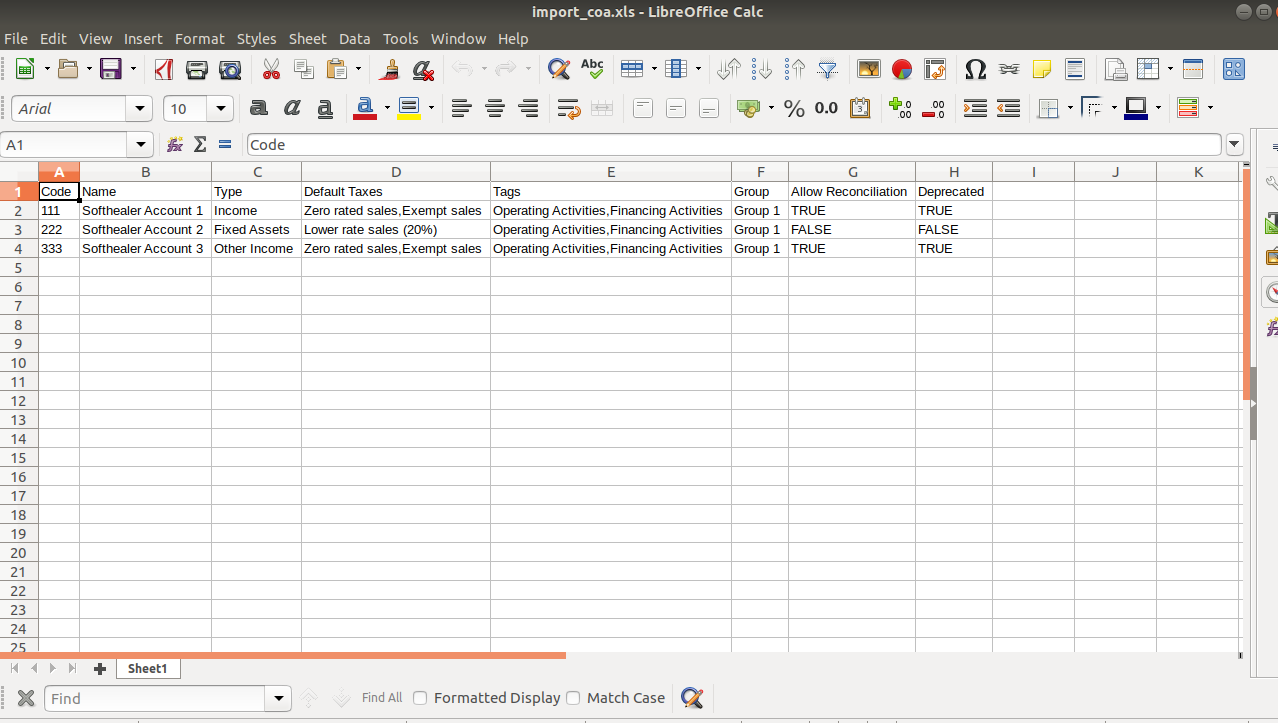This screenshot has width=1278, height=723.
Task: Open the Find field history dropdown
Action: click(x=279, y=698)
